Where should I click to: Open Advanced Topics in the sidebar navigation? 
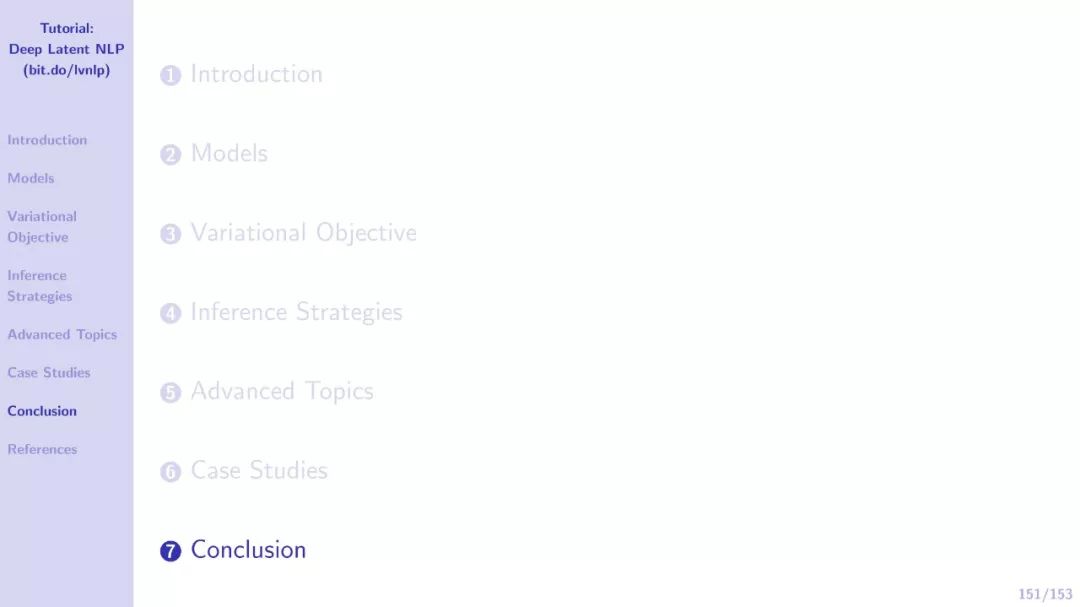(62, 335)
